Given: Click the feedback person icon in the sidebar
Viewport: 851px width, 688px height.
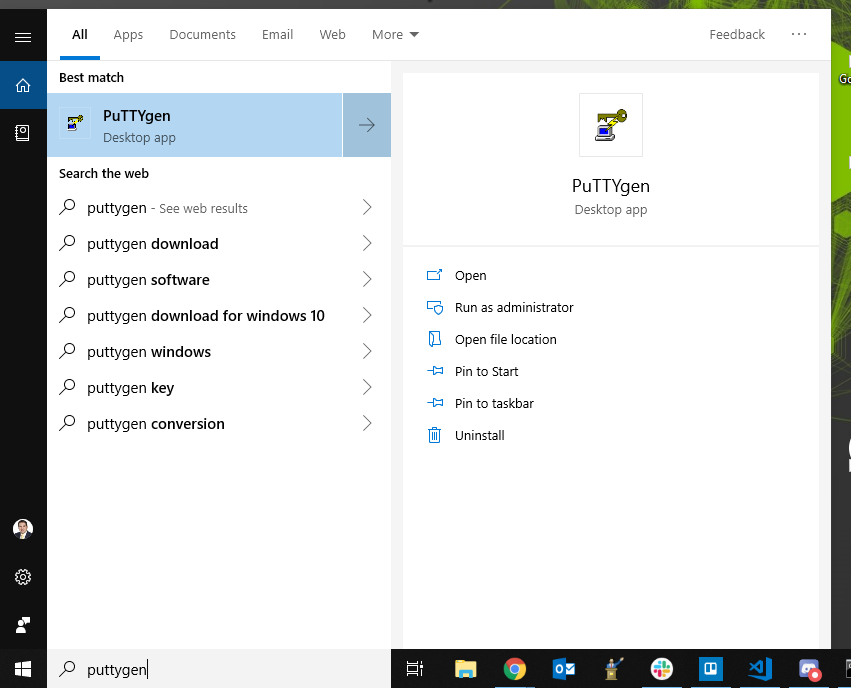Looking at the screenshot, I should pos(23,625).
